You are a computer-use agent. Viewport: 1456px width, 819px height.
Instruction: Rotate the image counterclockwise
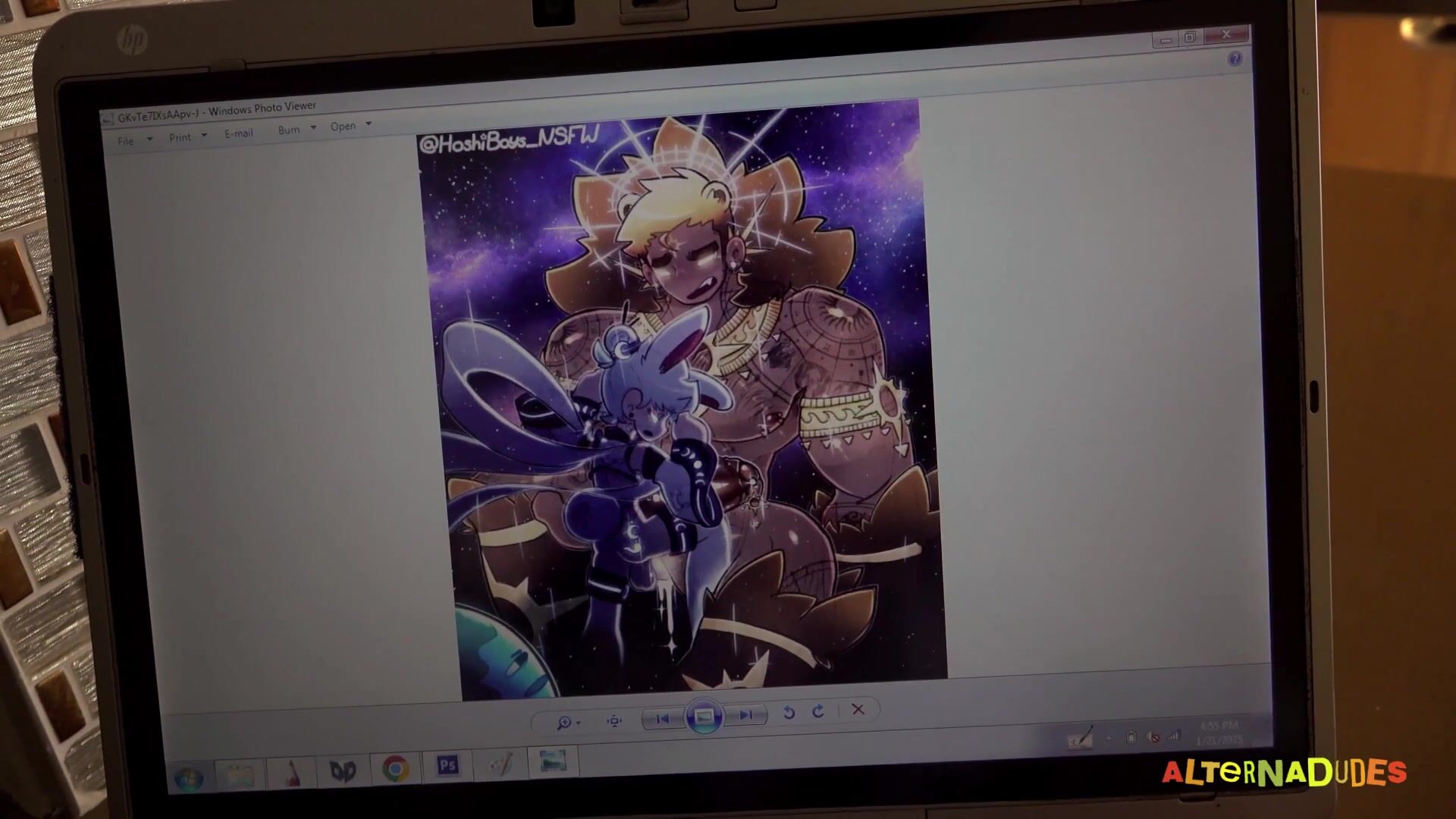click(x=789, y=713)
